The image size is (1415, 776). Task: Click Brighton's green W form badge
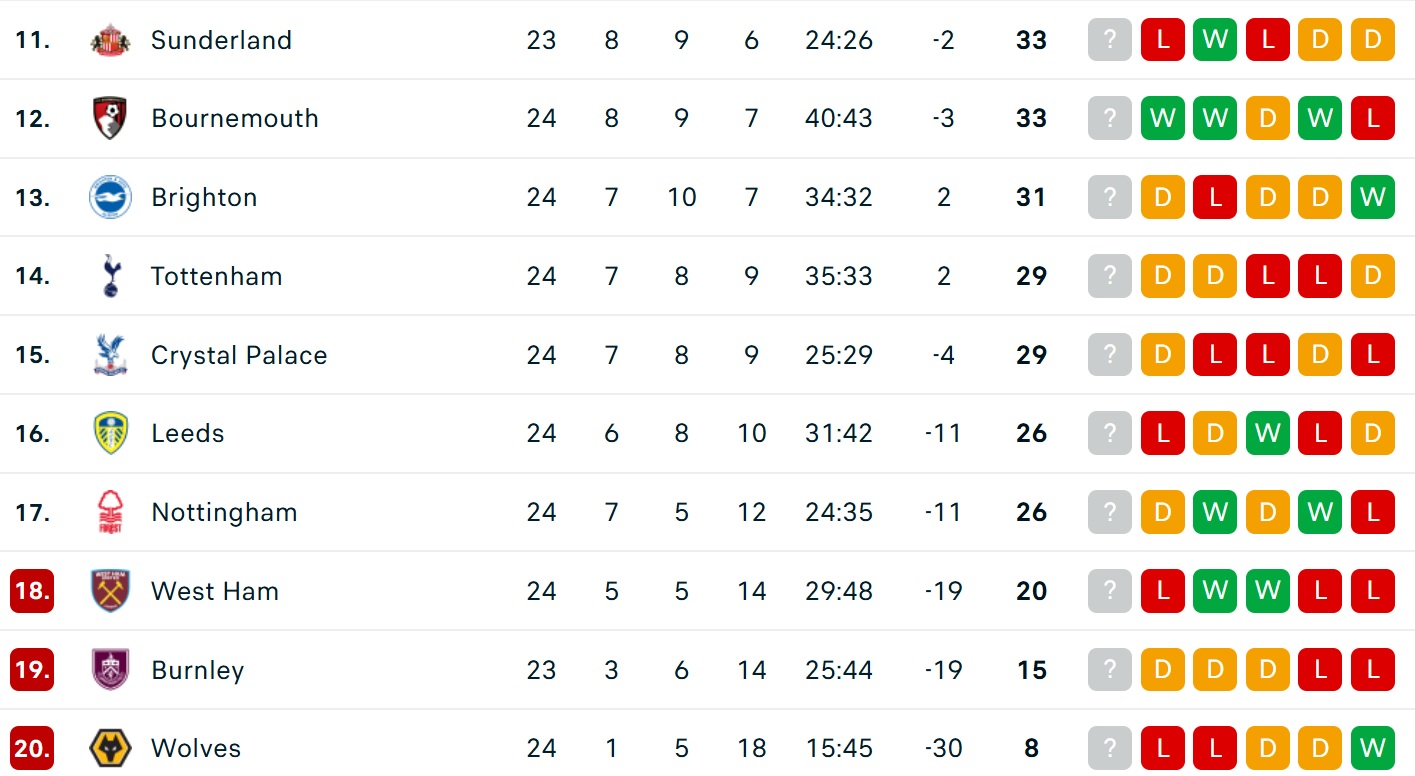[x=1372, y=197]
